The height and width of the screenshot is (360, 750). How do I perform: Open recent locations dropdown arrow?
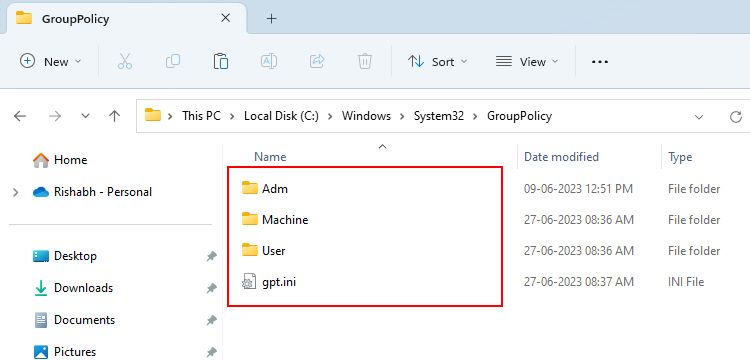click(x=86, y=116)
